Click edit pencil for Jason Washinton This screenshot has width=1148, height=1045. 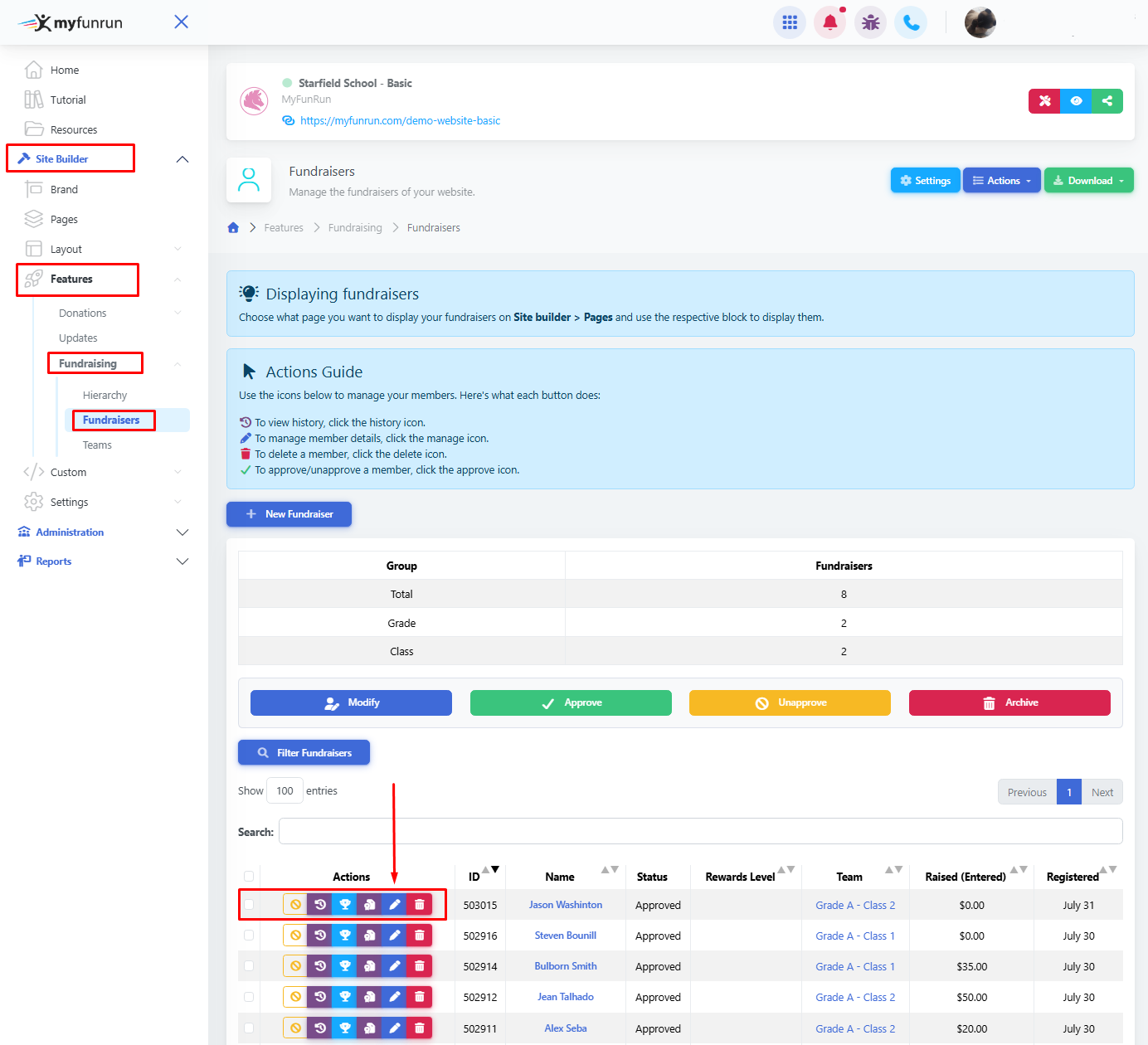[x=395, y=905]
